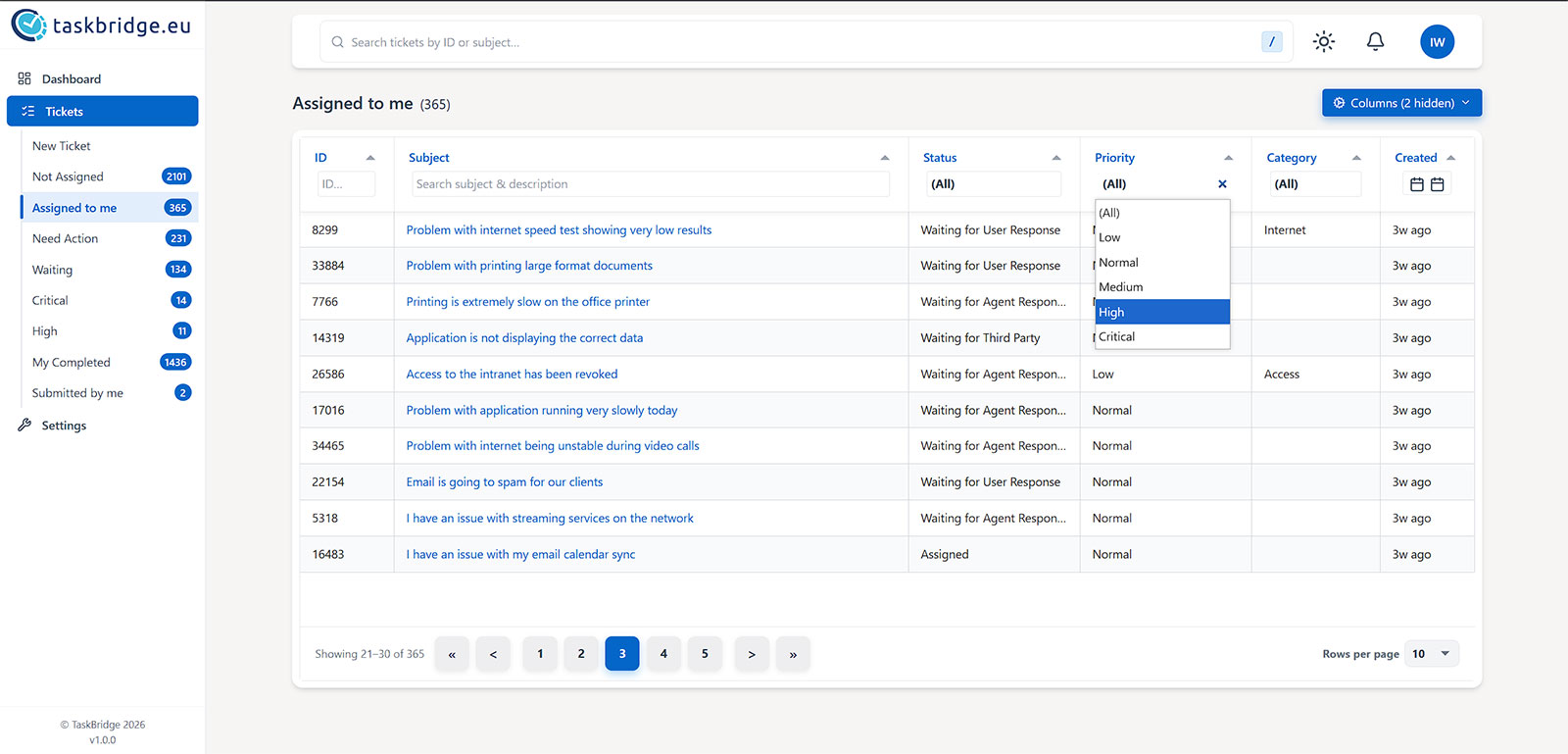Choose Medium in the Priority filter list
Image resolution: width=1568 pixels, height=754 pixels.
click(x=1162, y=287)
